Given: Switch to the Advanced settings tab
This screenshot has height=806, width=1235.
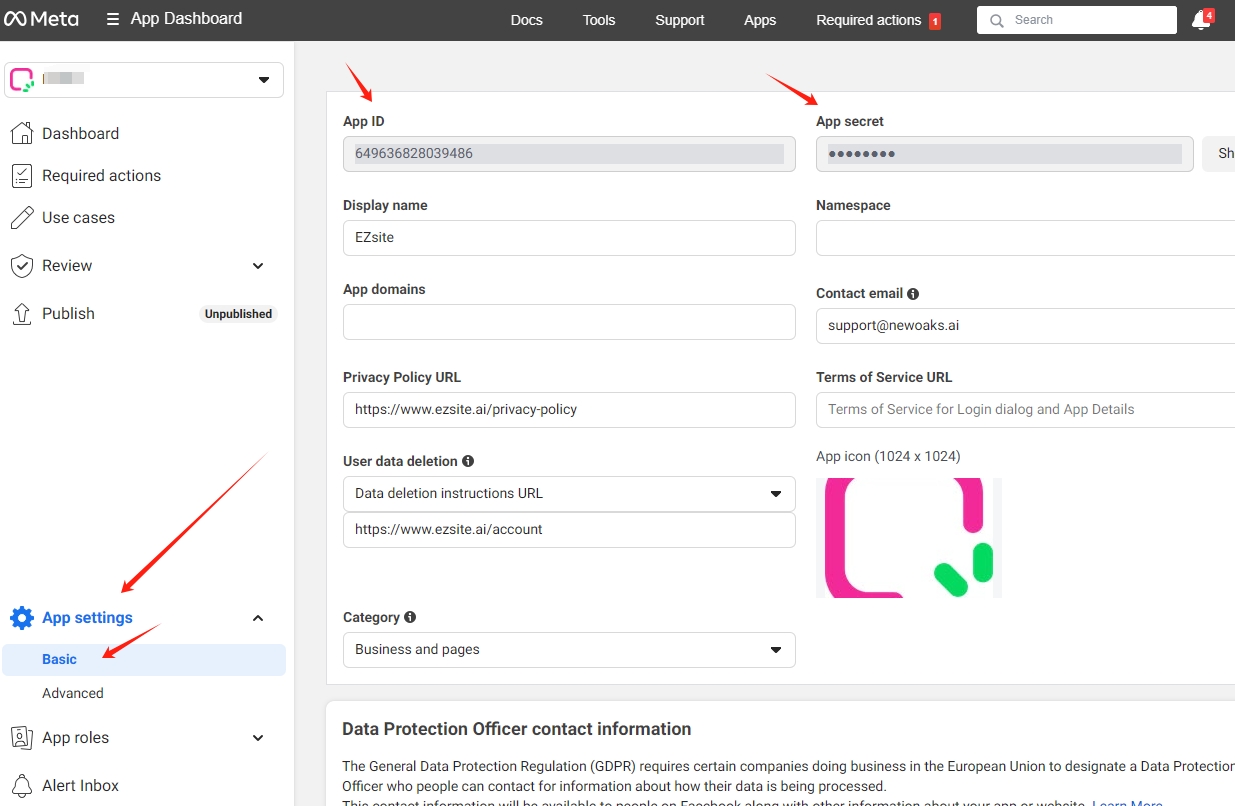Looking at the screenshot, I should click(x=72, y=692).
